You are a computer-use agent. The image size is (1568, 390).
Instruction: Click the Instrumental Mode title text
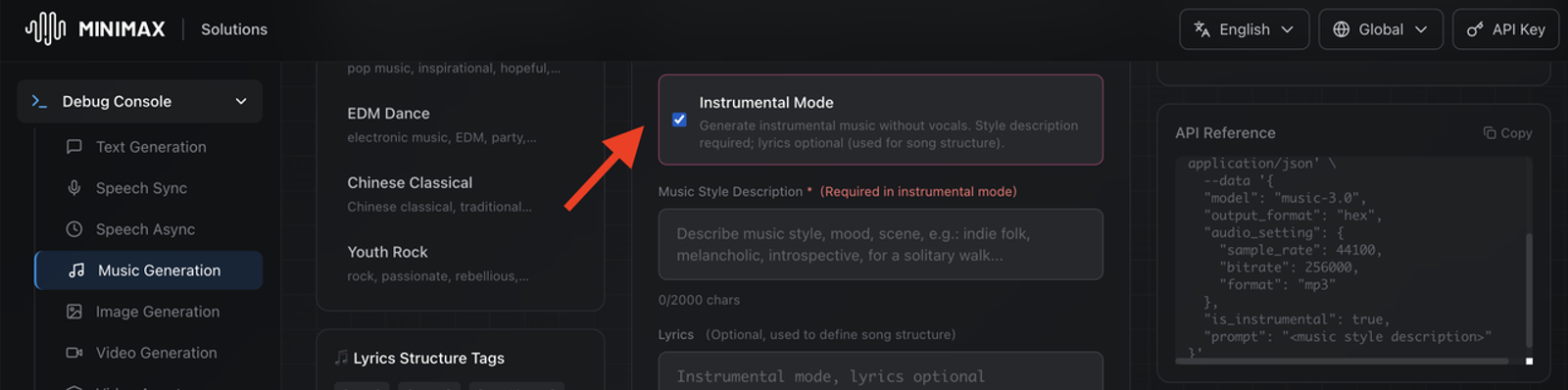coord(766,103)
